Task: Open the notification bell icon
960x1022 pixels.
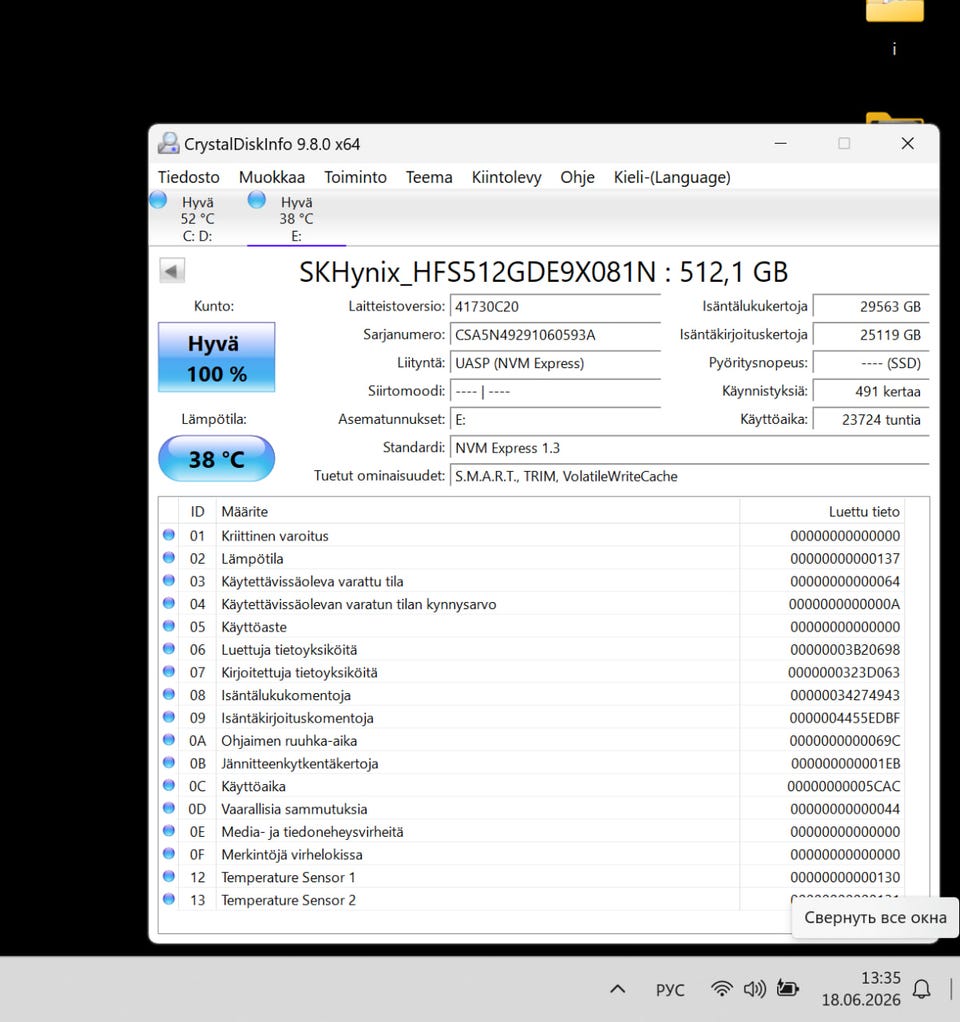Action: pyautogui.click(x=922, y=989)
